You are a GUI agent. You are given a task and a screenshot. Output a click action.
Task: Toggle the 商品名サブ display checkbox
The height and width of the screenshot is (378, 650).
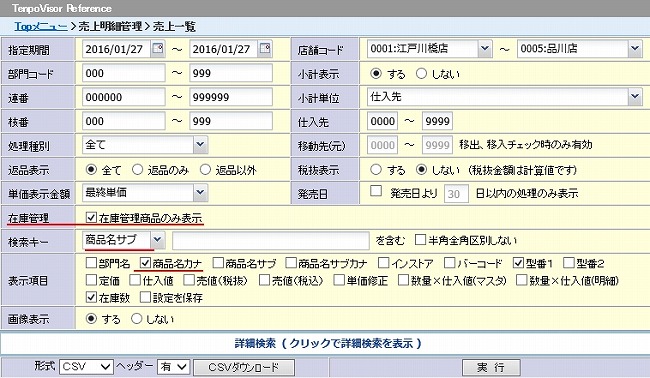218,262
